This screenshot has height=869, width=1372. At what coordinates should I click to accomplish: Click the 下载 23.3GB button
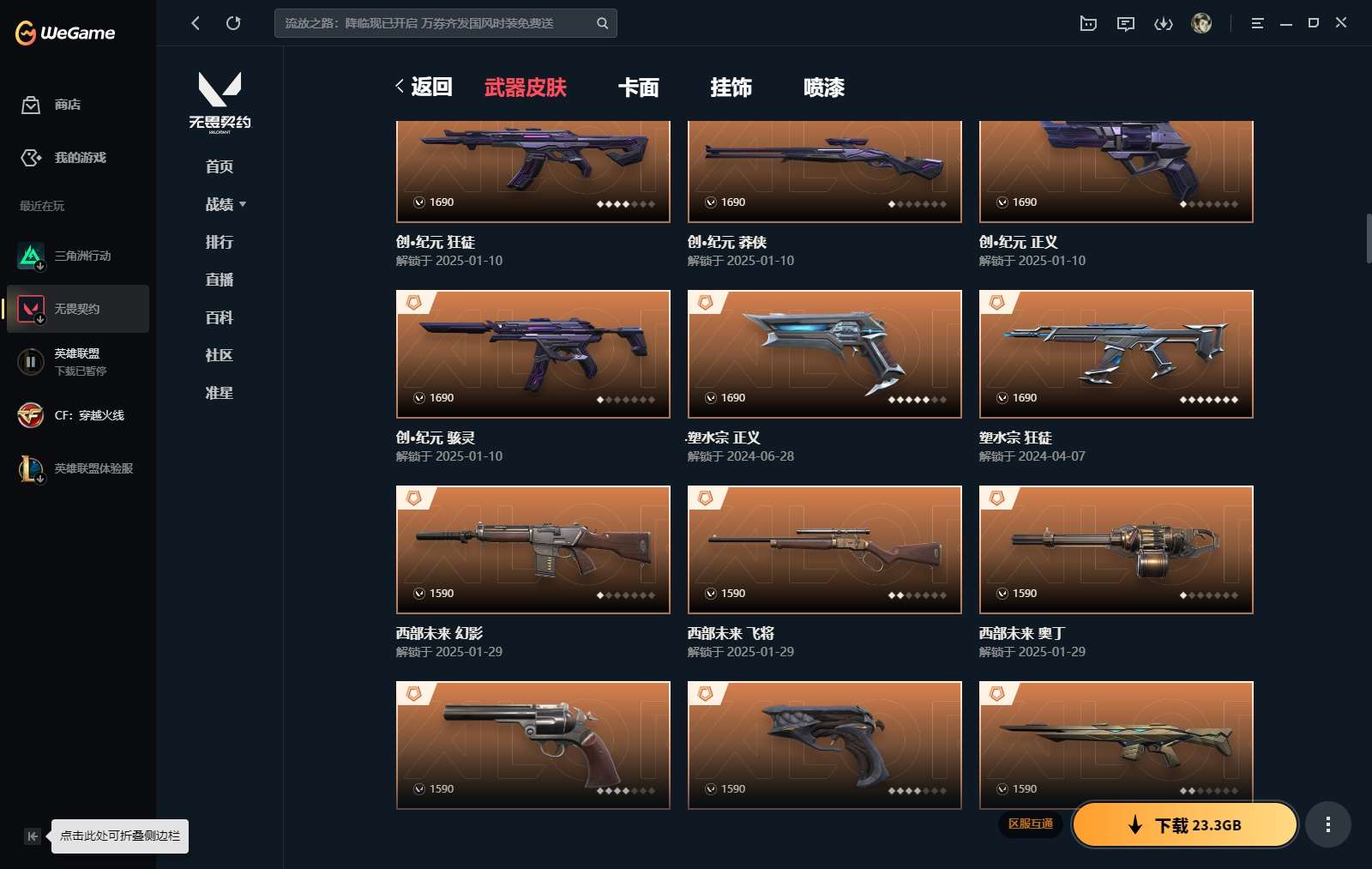(x=1185, y=824)
